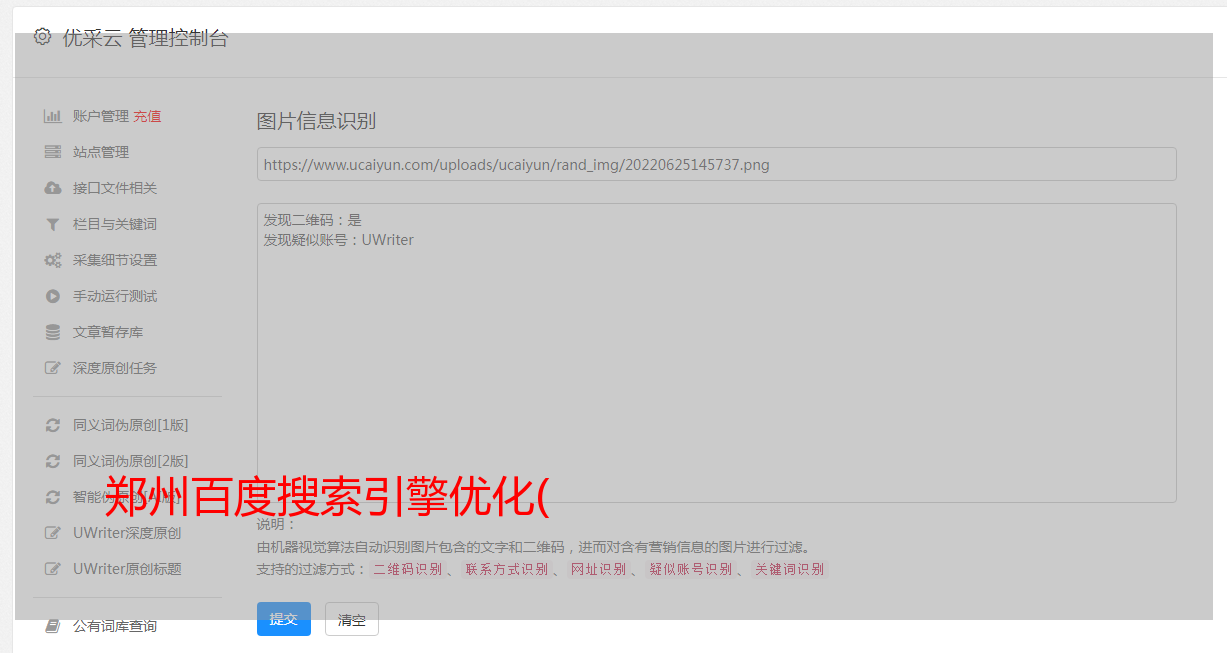
Task: Click the blue 提交 button
Action: pyautogui.click(x=284, y=619)
